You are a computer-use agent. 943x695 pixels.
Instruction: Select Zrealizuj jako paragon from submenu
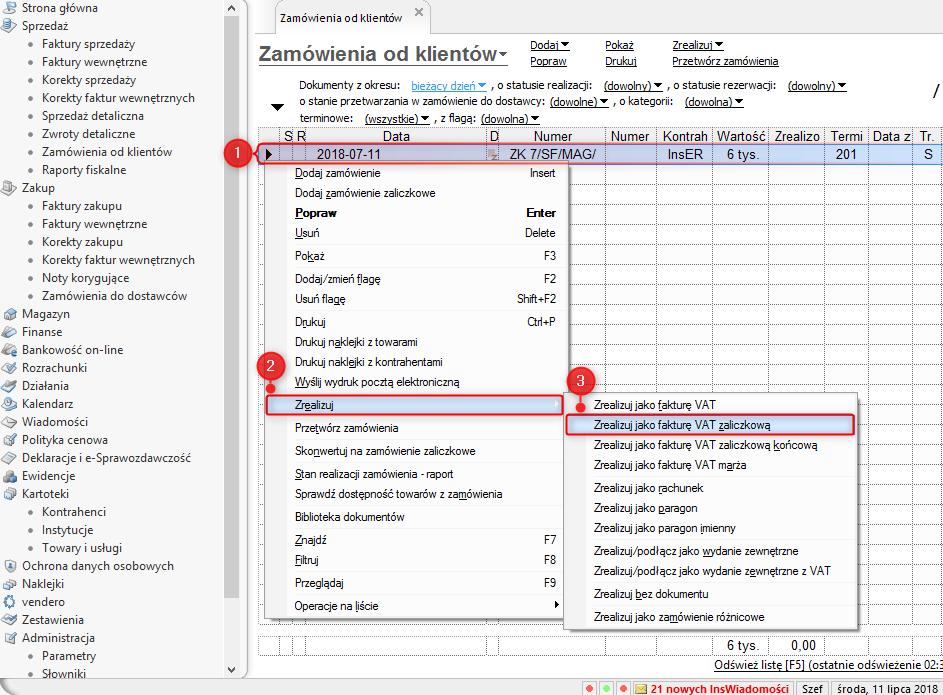point(645,508)
